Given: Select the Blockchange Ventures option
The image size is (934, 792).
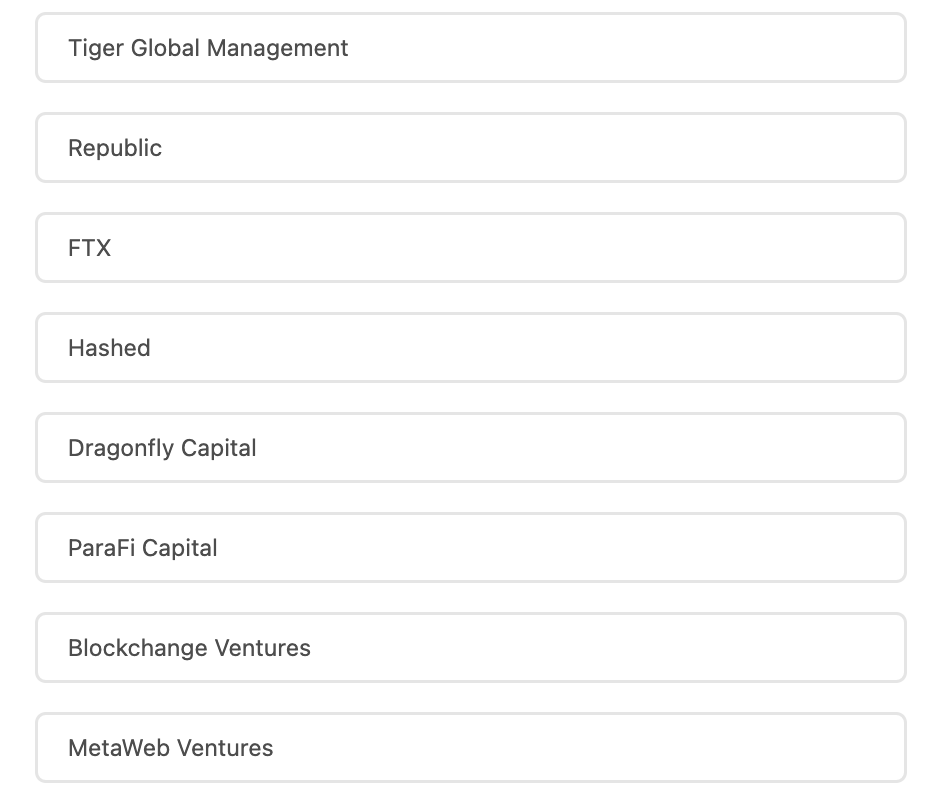Looking at the screenshot, I should 470,648.
